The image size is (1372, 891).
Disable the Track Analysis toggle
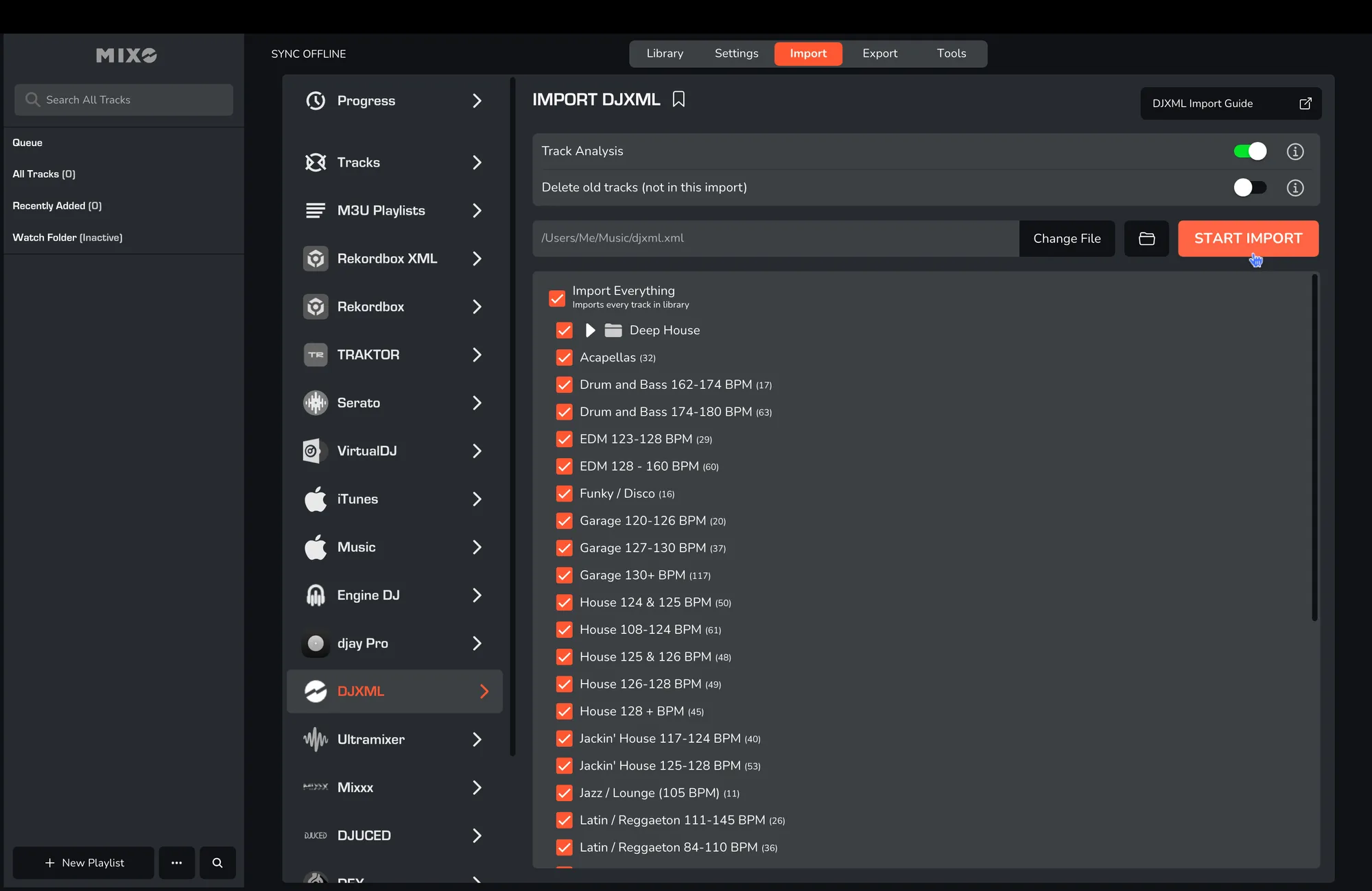point(1249,152)
